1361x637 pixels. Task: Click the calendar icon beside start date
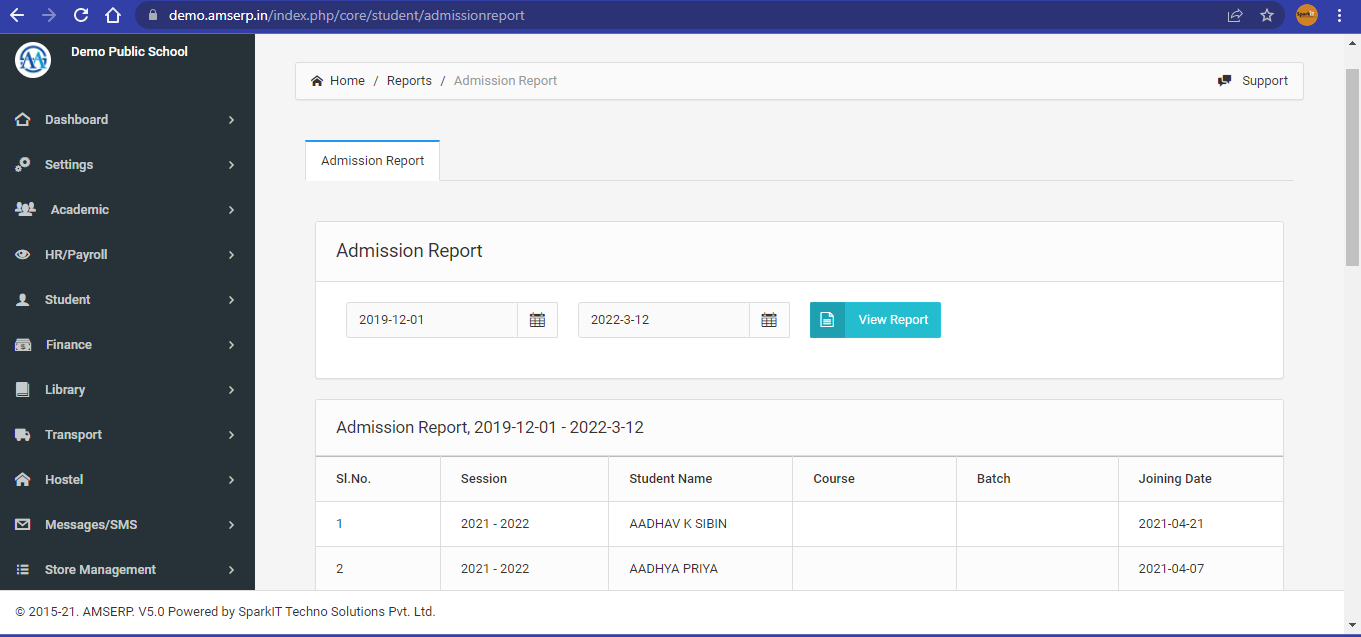(x=537, y=319)
